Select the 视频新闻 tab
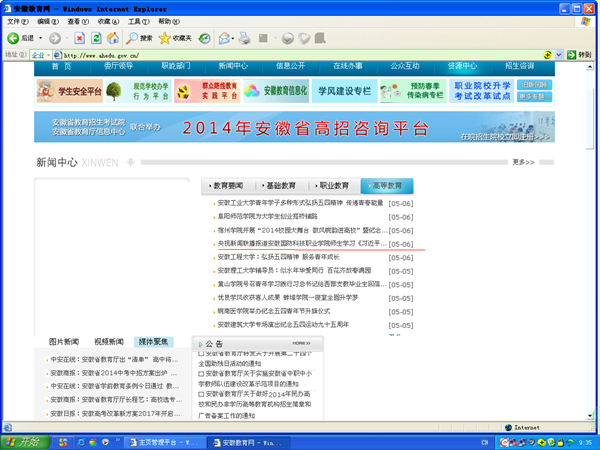Image resolution: width=600 pixels, height=450 pixels. [x=109, y=342]
